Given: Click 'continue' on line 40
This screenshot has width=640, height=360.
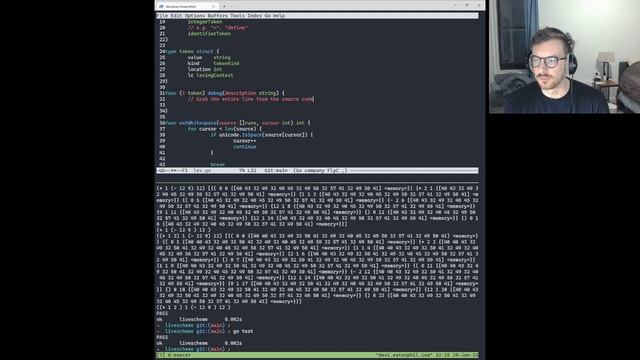Looking at the screenshot, I should pyautogui.click(x=244, y=147).
